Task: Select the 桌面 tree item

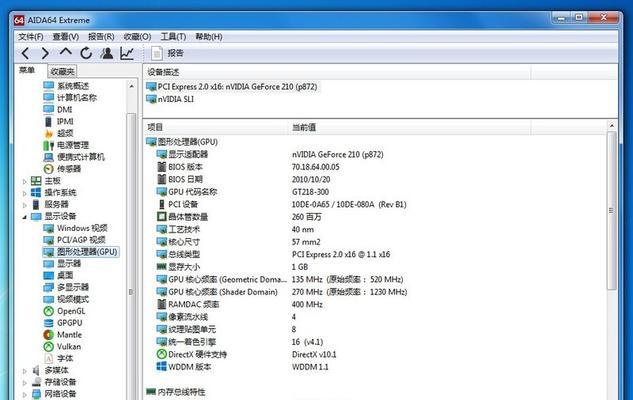Action: click(59, 275)
